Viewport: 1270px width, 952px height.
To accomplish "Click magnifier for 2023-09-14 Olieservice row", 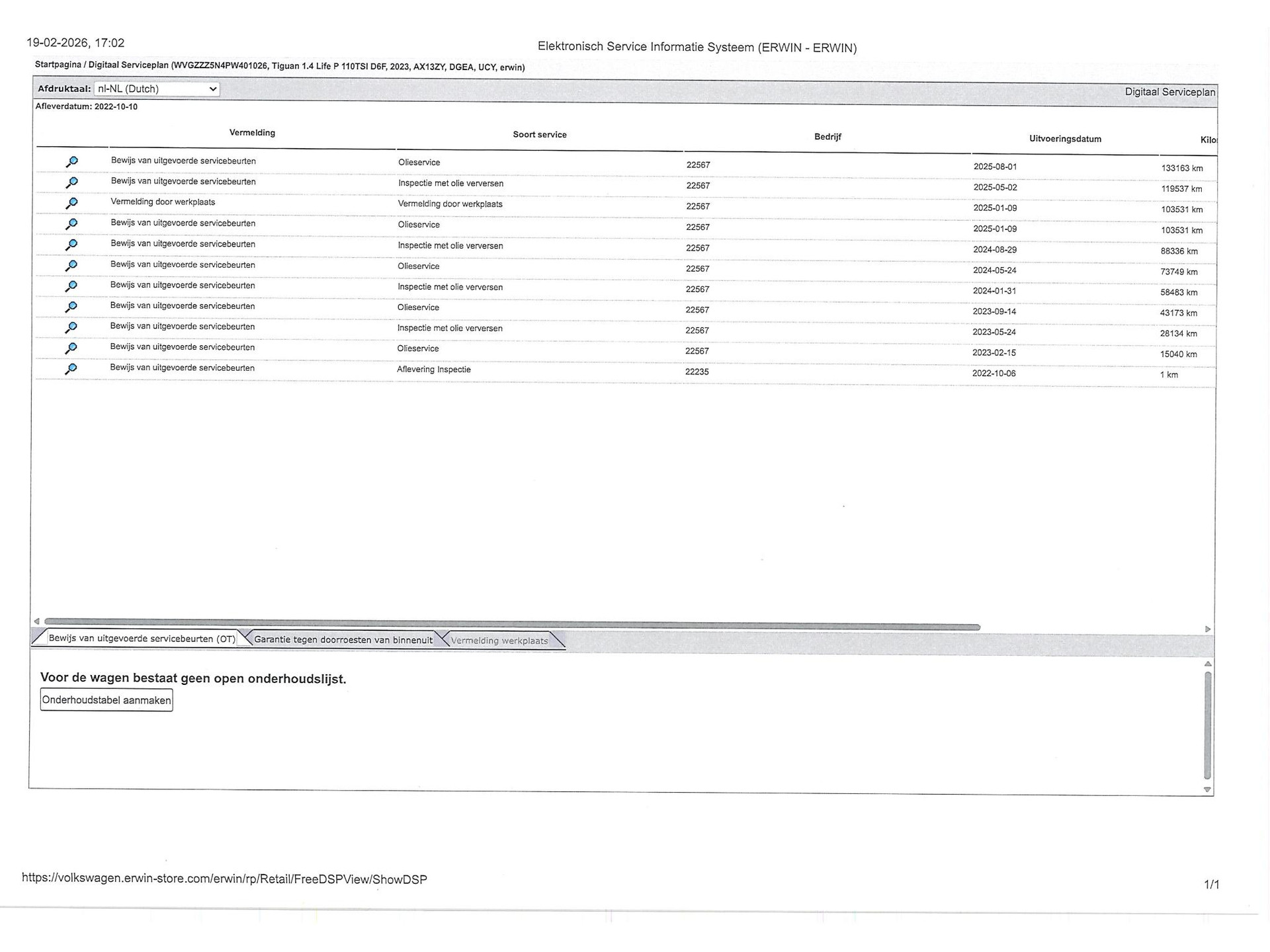I will (x=71, y=307).
